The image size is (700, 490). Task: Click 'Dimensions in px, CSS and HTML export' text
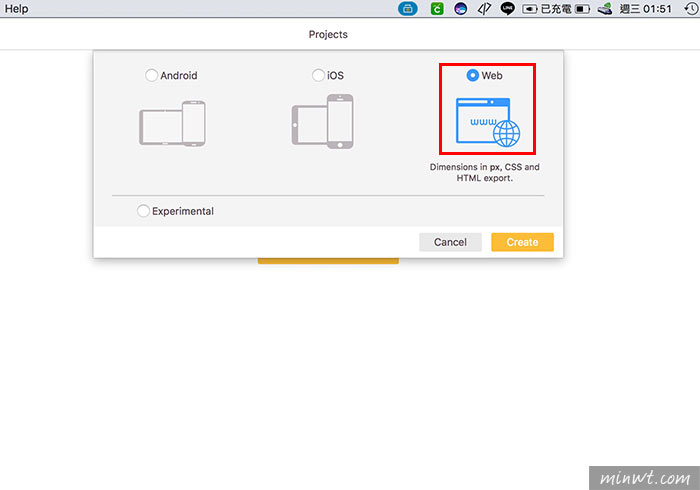tap(484, 172)
